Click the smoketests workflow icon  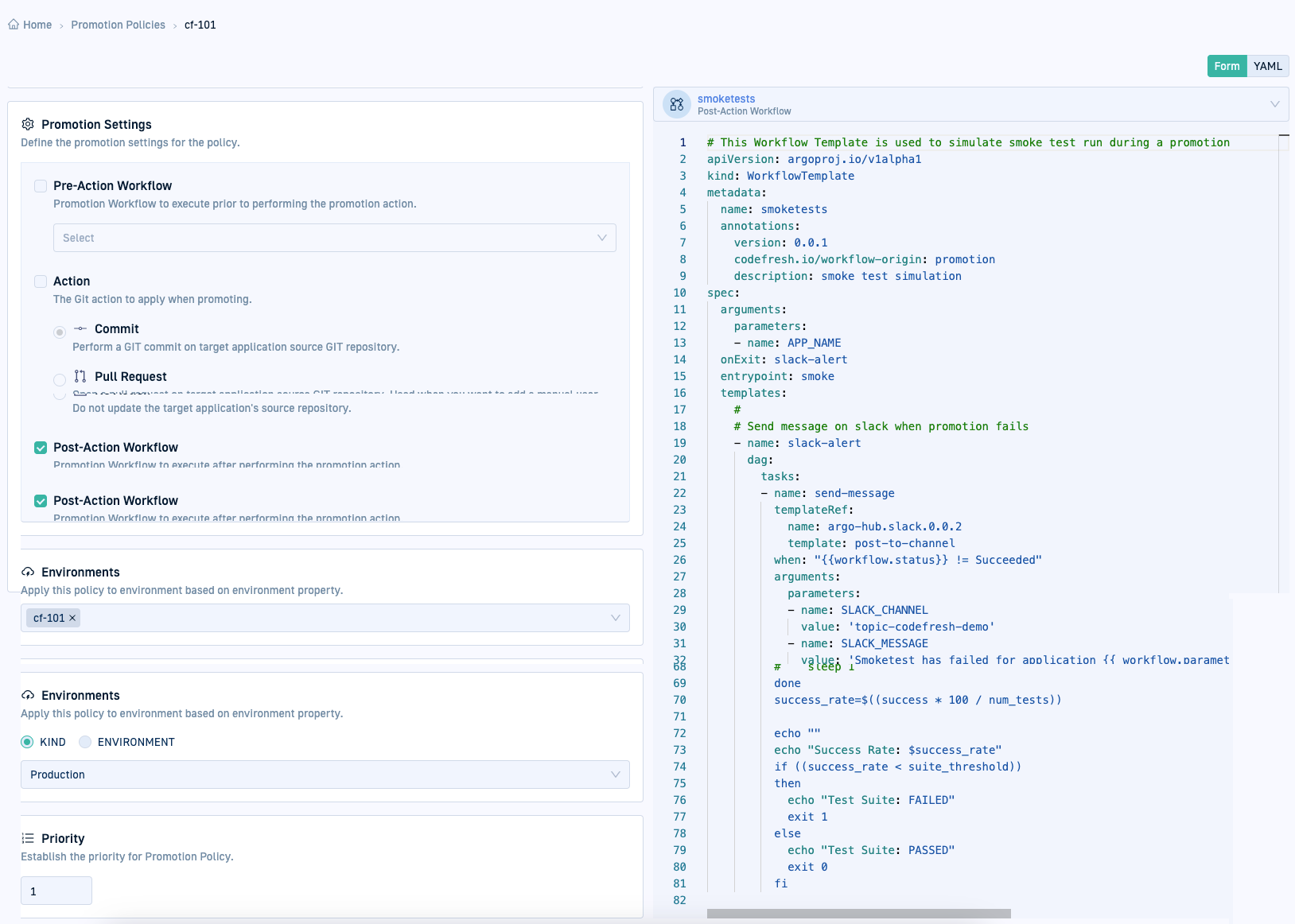coord(677,104)
